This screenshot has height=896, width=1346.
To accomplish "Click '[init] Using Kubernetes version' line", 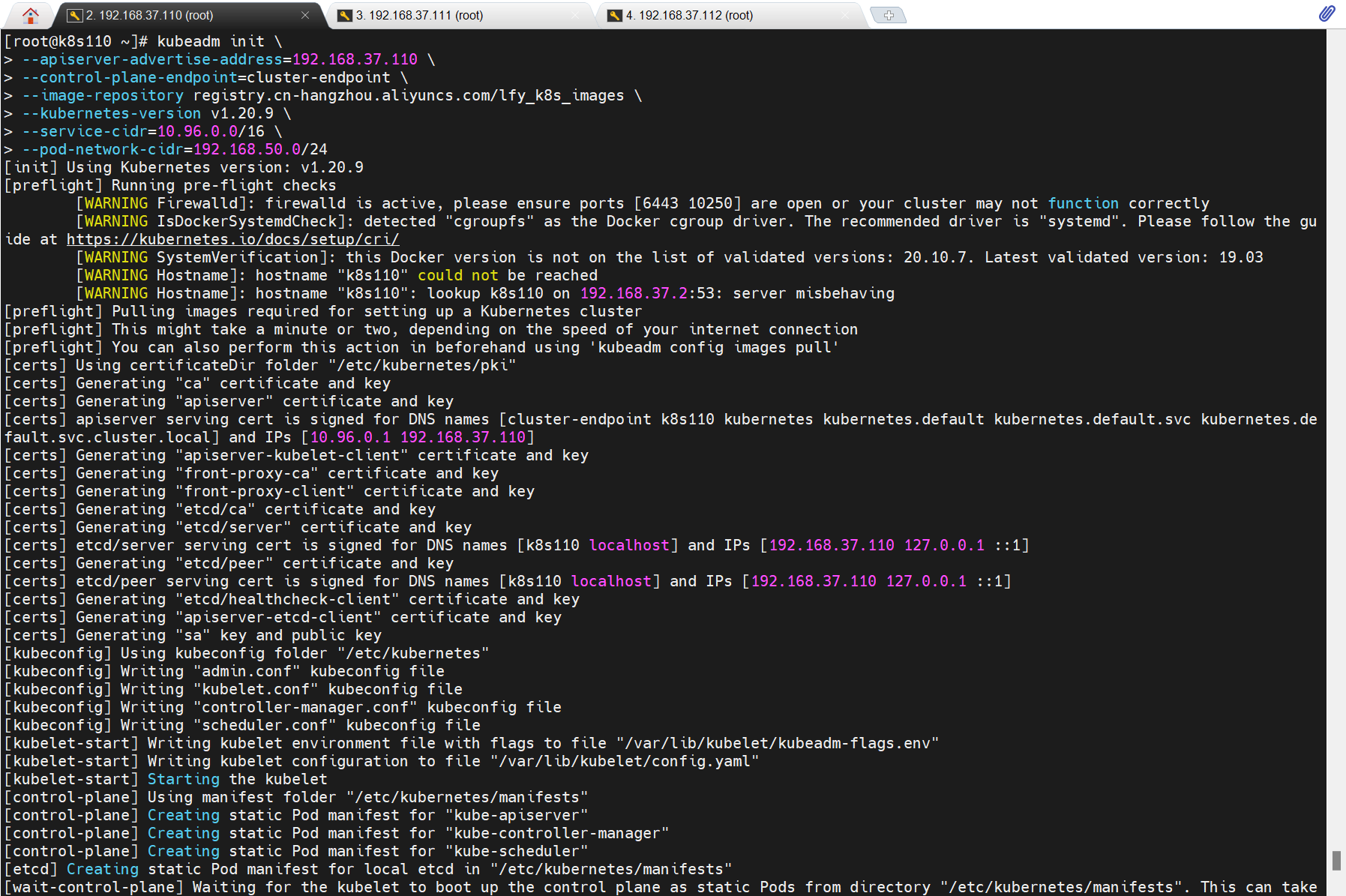I will tap(184, 167).
